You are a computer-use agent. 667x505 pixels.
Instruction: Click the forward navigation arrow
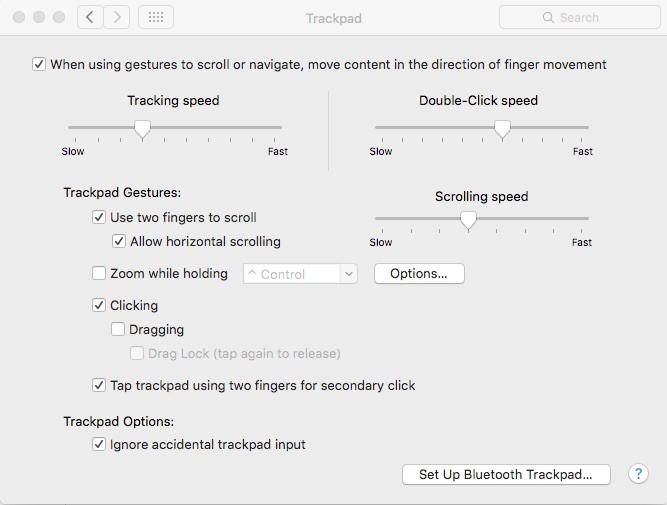[x=117, y=17]
